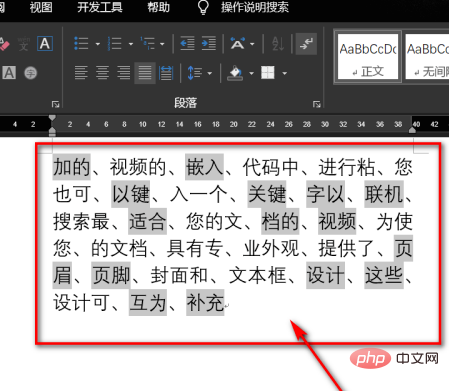Open shading color dropdown arrow
The height and width of the screenshot is (391, 449).
[251, 73]
